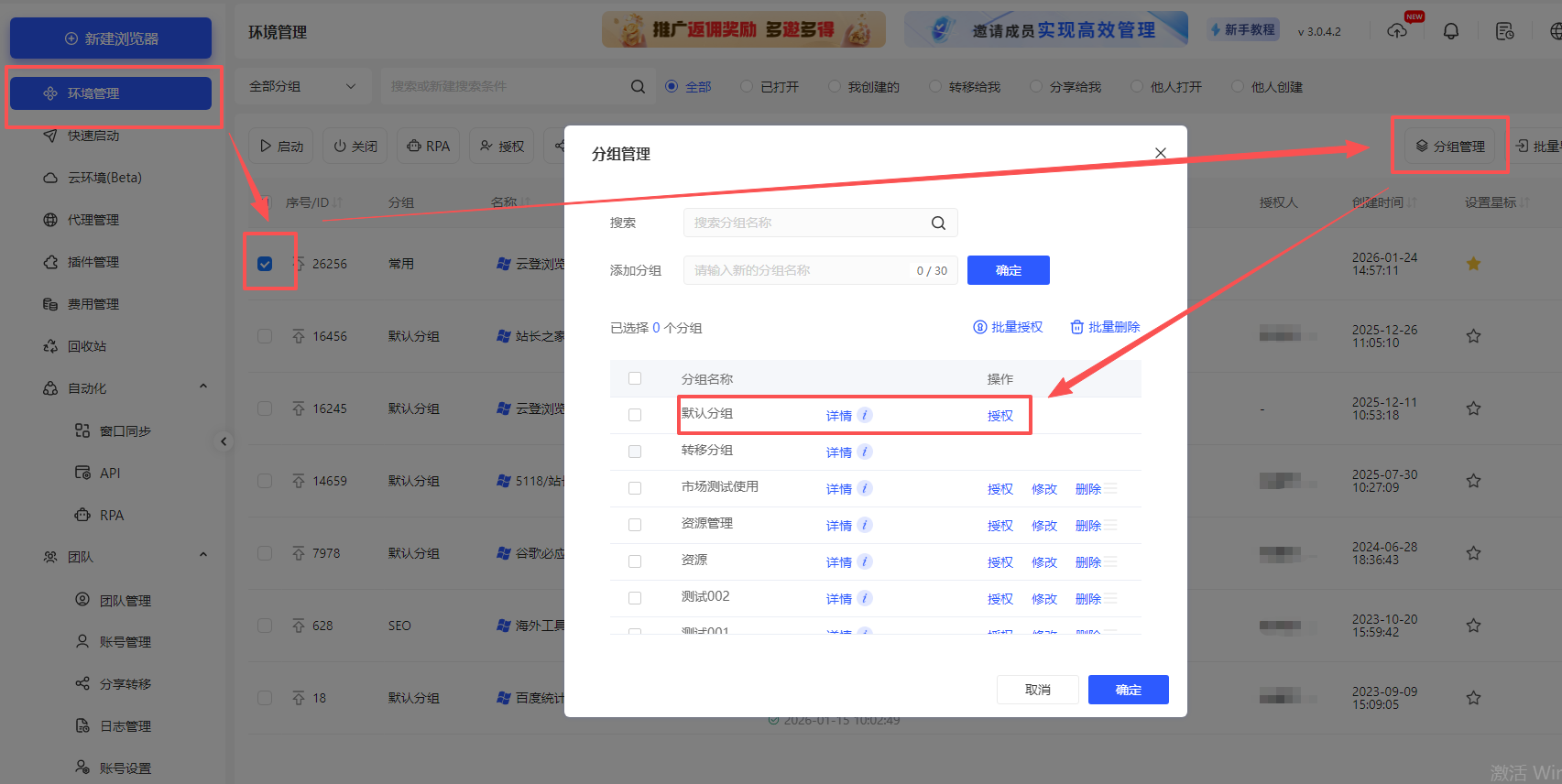Image resolution: width=1562 pixels, height=784 pixels.
Task: Open 插件管理 in the sidebar
Action: [x=93, y=262]
